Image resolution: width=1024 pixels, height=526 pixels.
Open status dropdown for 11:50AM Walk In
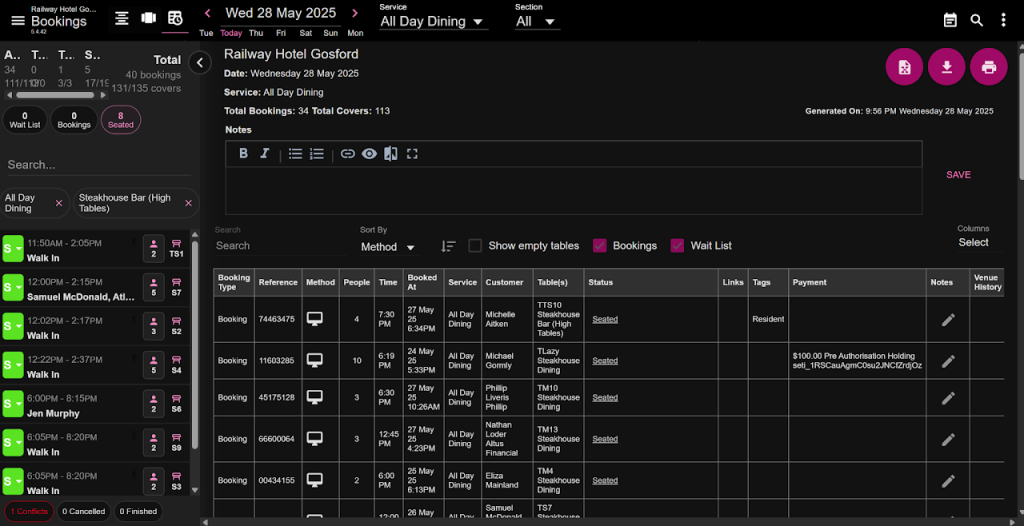(12, 249)
